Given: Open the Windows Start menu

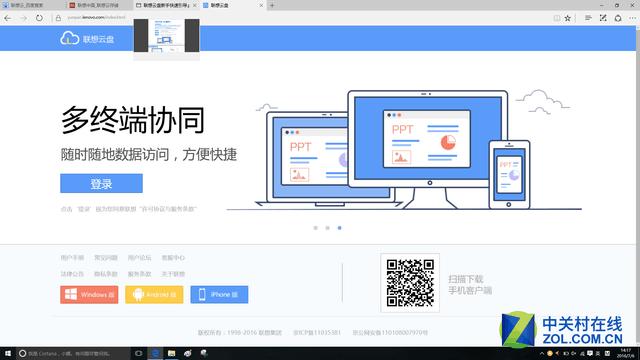Looking at the screenshot, I should coord(8,353).
